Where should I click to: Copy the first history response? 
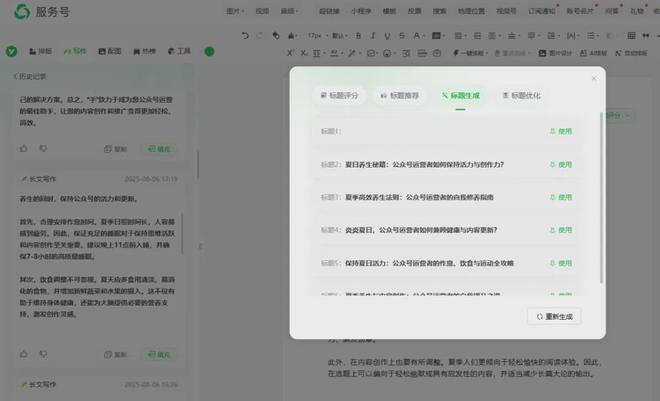[x=115, y=149]
